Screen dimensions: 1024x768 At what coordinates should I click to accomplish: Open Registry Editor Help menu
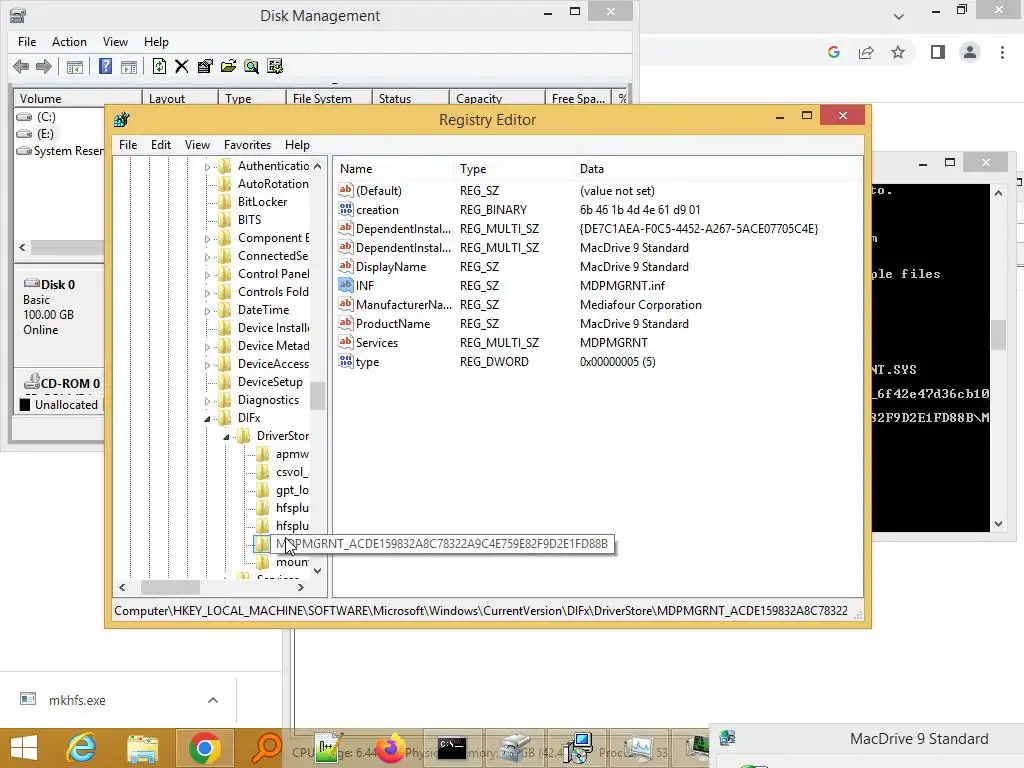pyautogui.click(x=297, y=145)
